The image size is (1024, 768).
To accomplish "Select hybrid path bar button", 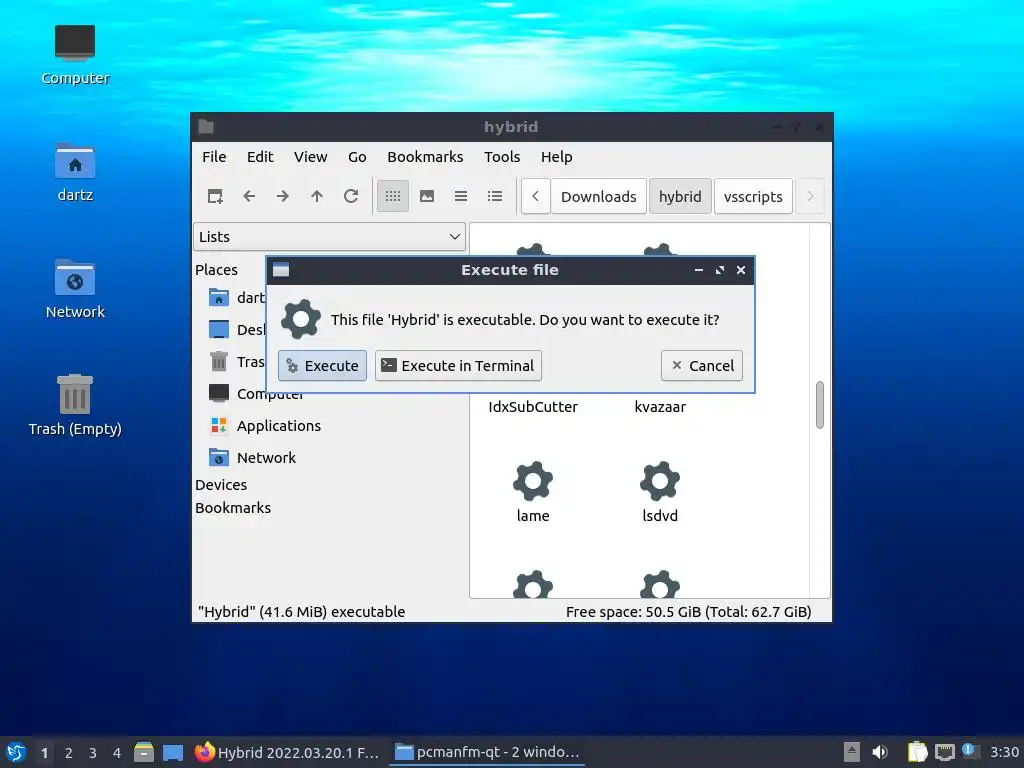I will pos(680,197).
